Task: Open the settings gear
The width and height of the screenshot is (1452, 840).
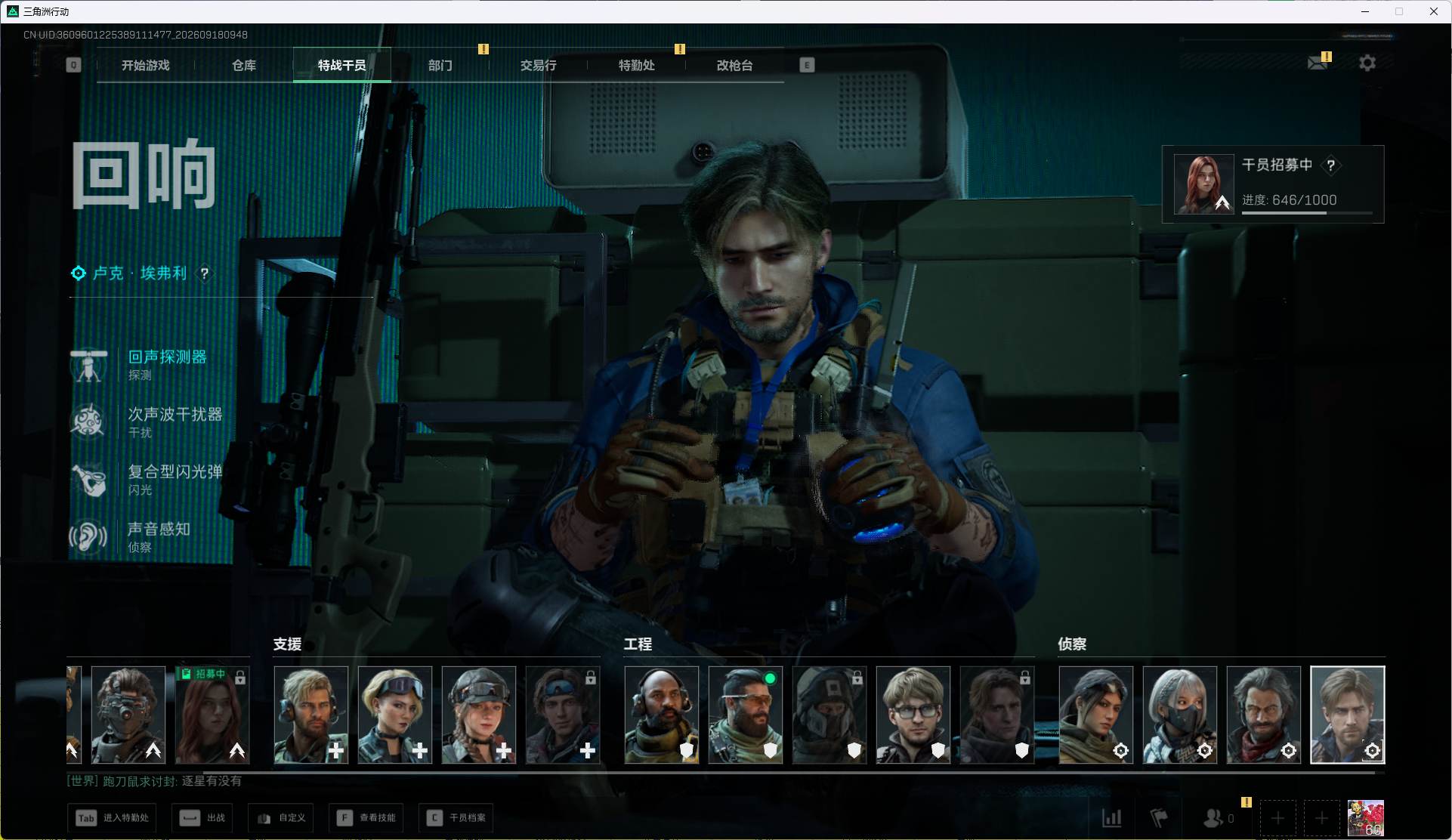Action: coord(1367,63)
